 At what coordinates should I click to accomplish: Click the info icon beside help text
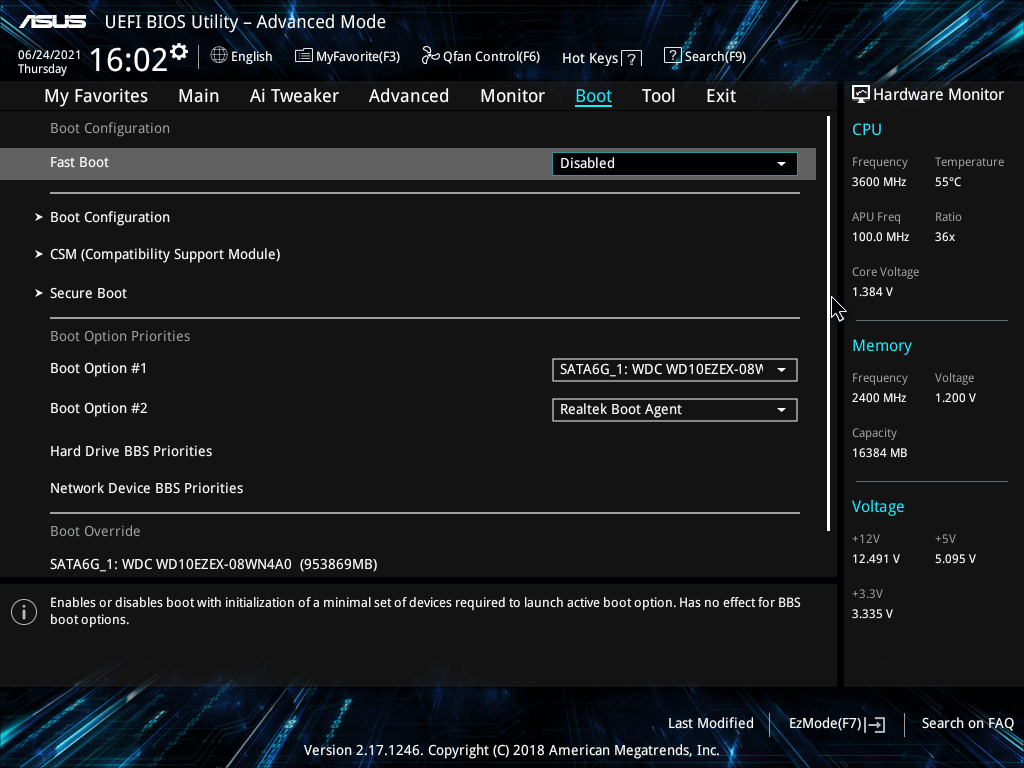[x=24, y=612]
